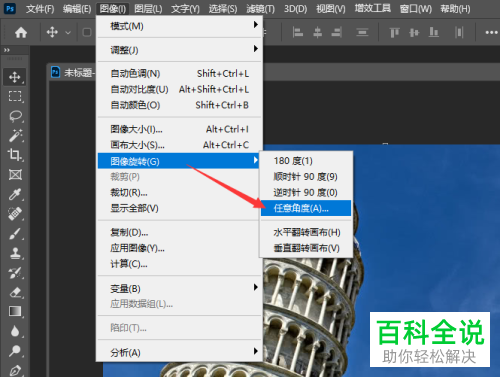Expand the 变量(B) submenu
The height and width of the screenshot is (377, 500).
point(179,288)
